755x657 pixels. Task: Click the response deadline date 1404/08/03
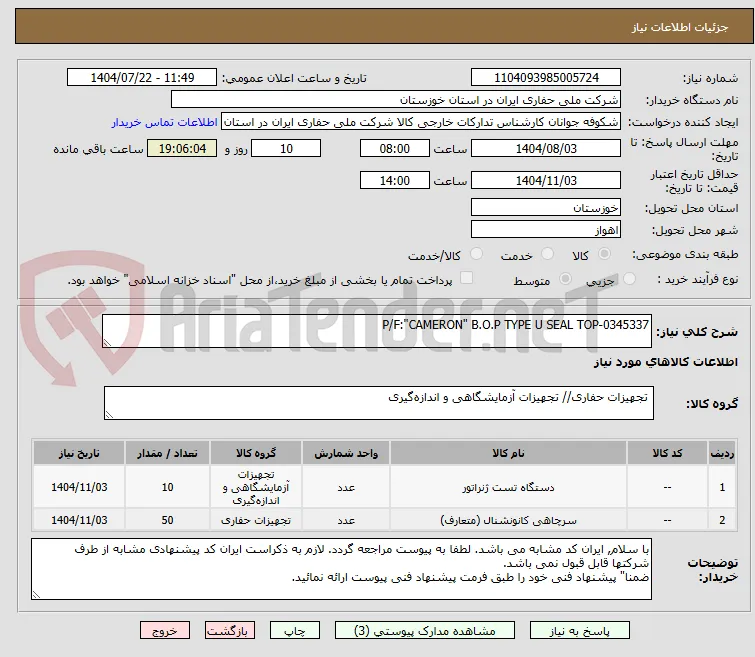tap(546, 148)
